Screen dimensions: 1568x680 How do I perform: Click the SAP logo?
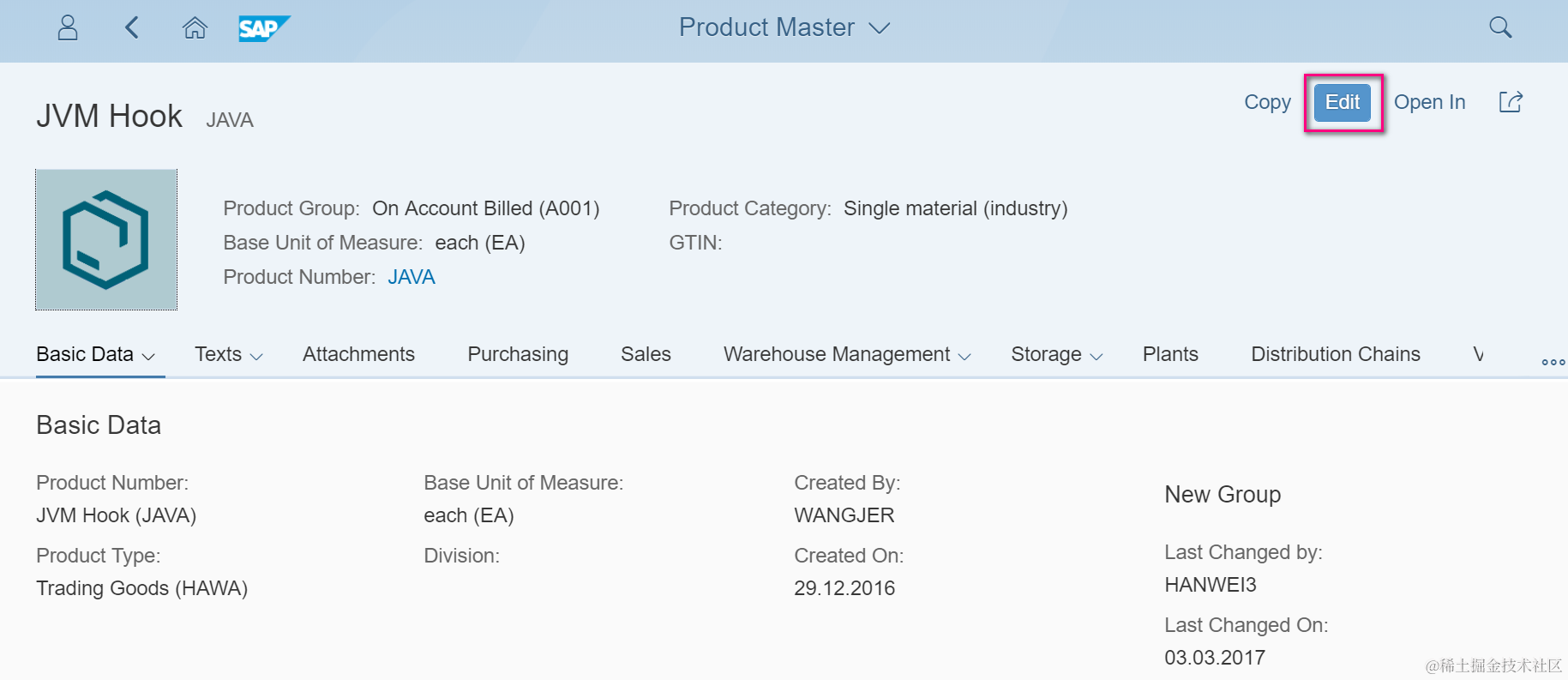(x=263, y=28)
